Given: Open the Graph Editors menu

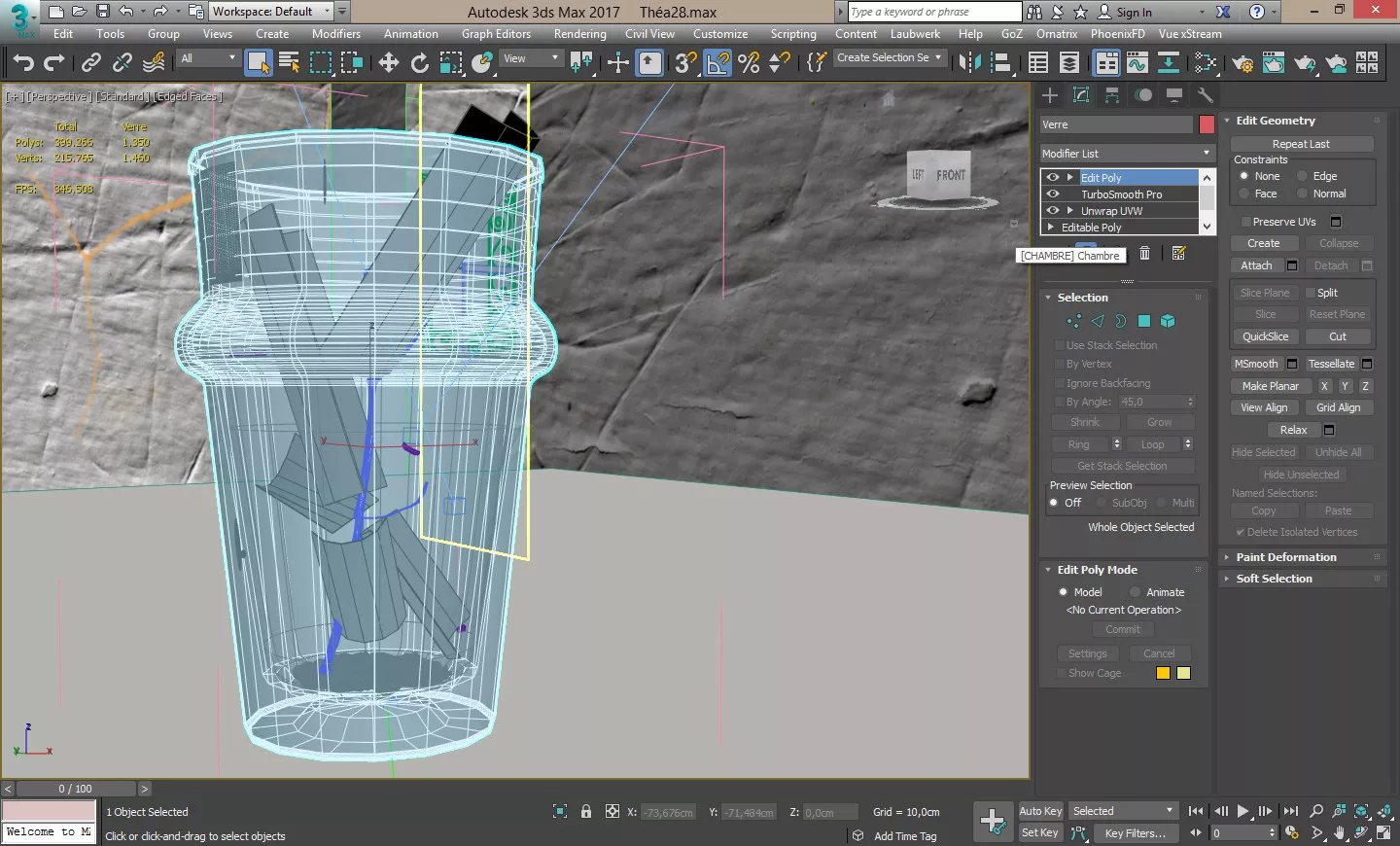Looking at the screenshot, I should [496, 34].
